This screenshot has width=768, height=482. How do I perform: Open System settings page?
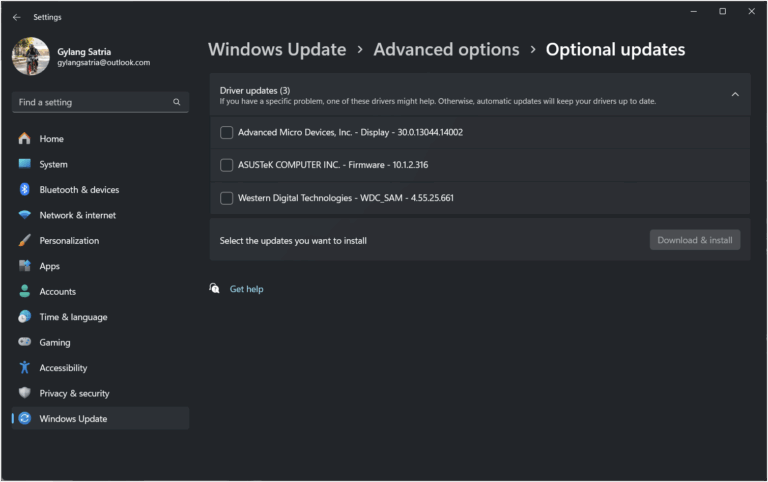point(100,164)
